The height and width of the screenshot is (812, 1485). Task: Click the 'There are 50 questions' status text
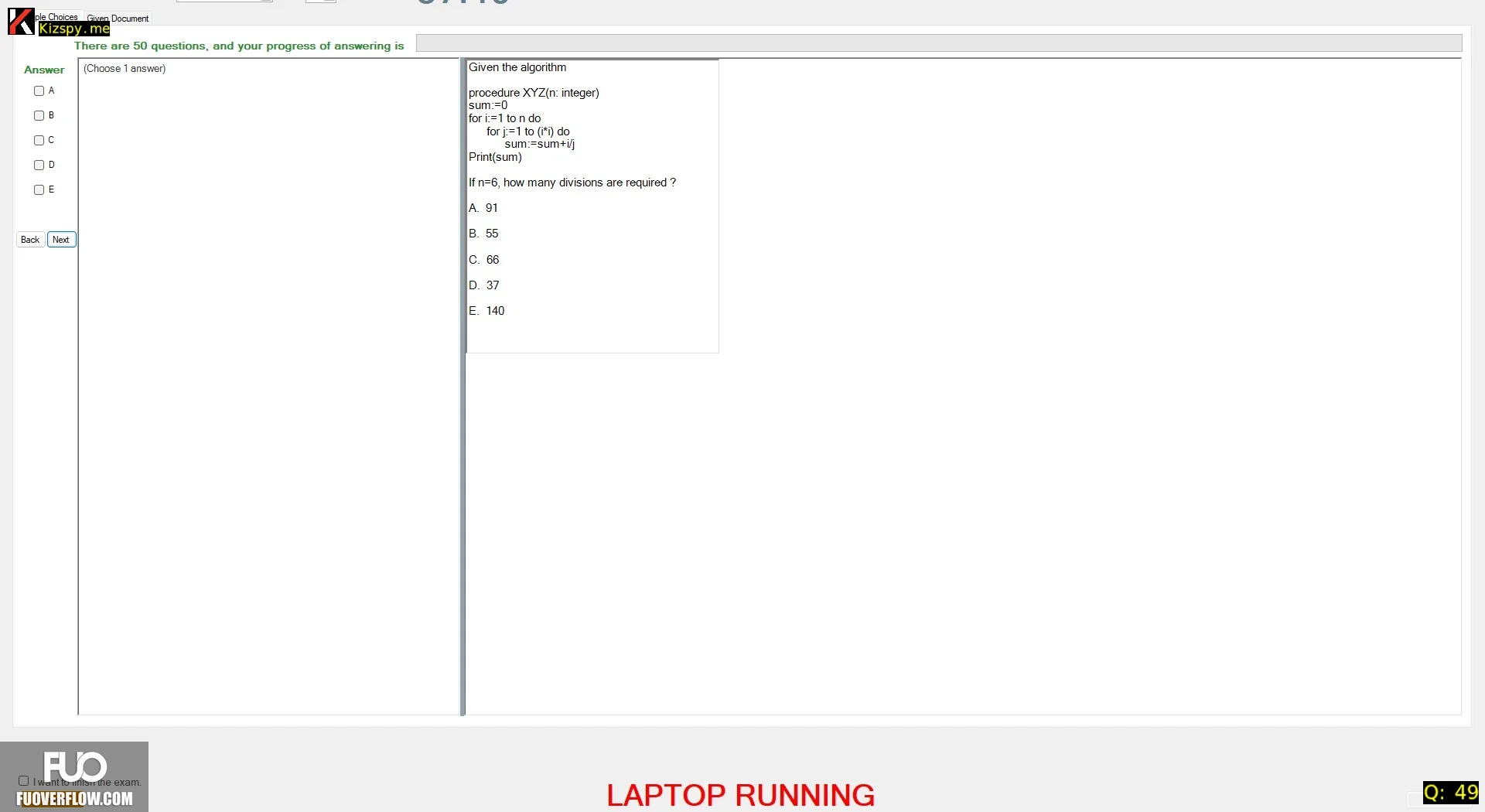[239, 46]
